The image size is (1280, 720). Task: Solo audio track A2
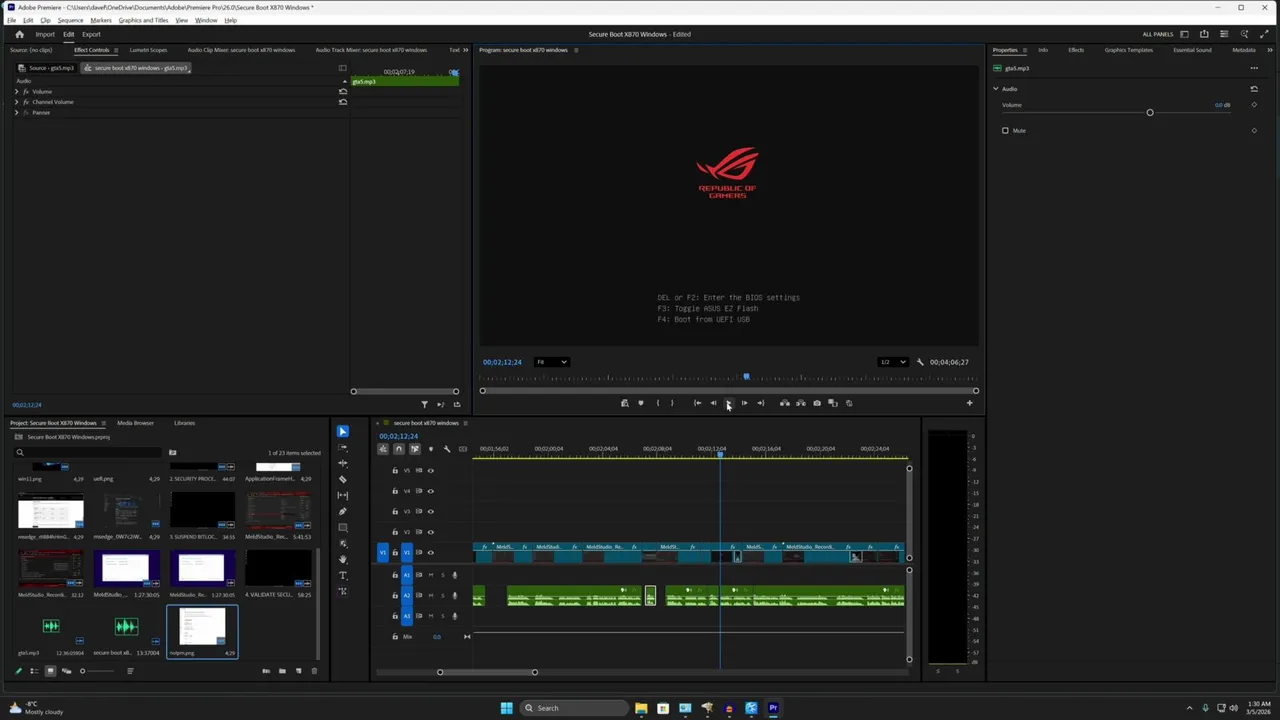click(x=442, y=595)
